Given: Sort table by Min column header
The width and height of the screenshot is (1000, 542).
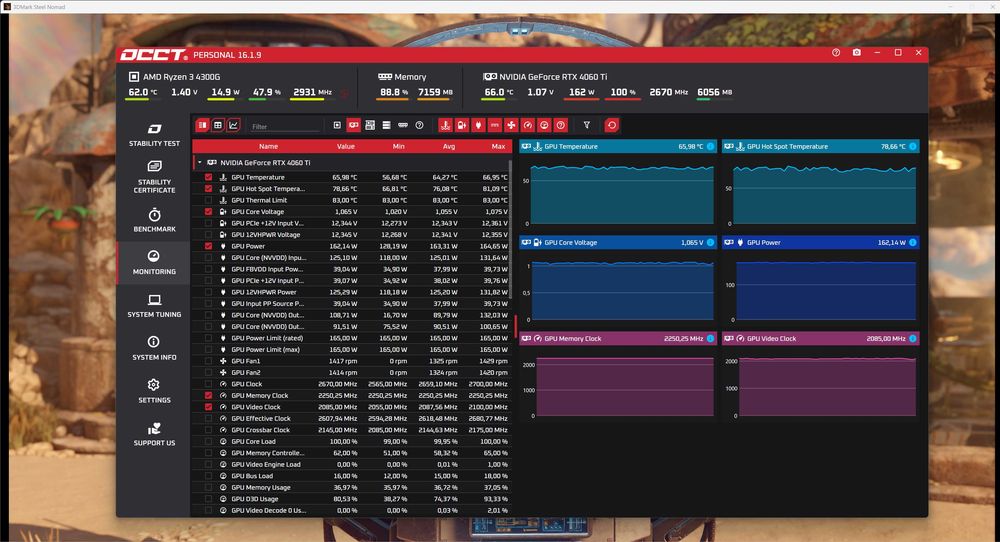Looking at the screenshot, I should pyautogui.click(x=399, y=147).
